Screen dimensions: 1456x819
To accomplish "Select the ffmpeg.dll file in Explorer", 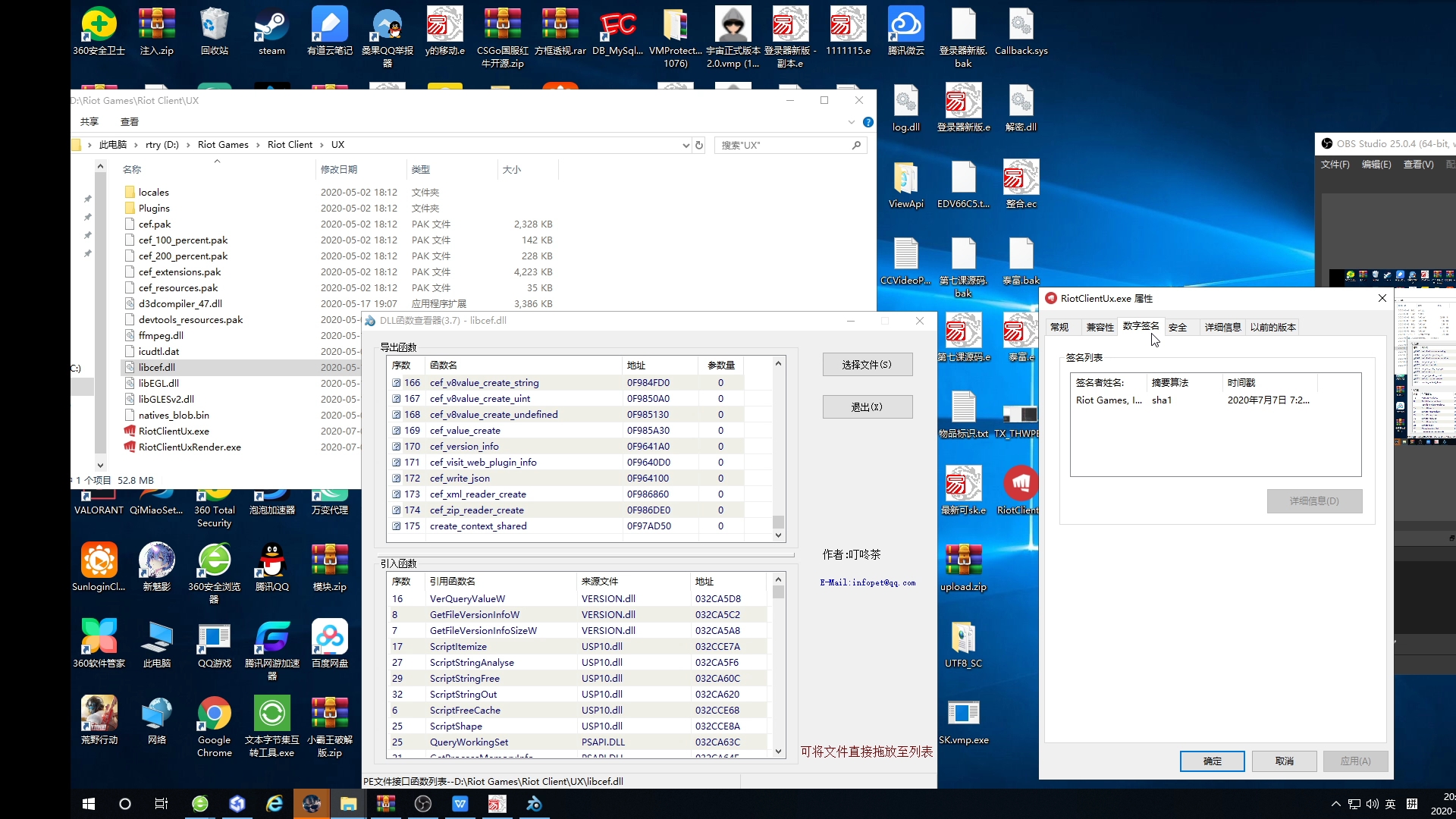I will pyautogui.click(x=161, y=336).
